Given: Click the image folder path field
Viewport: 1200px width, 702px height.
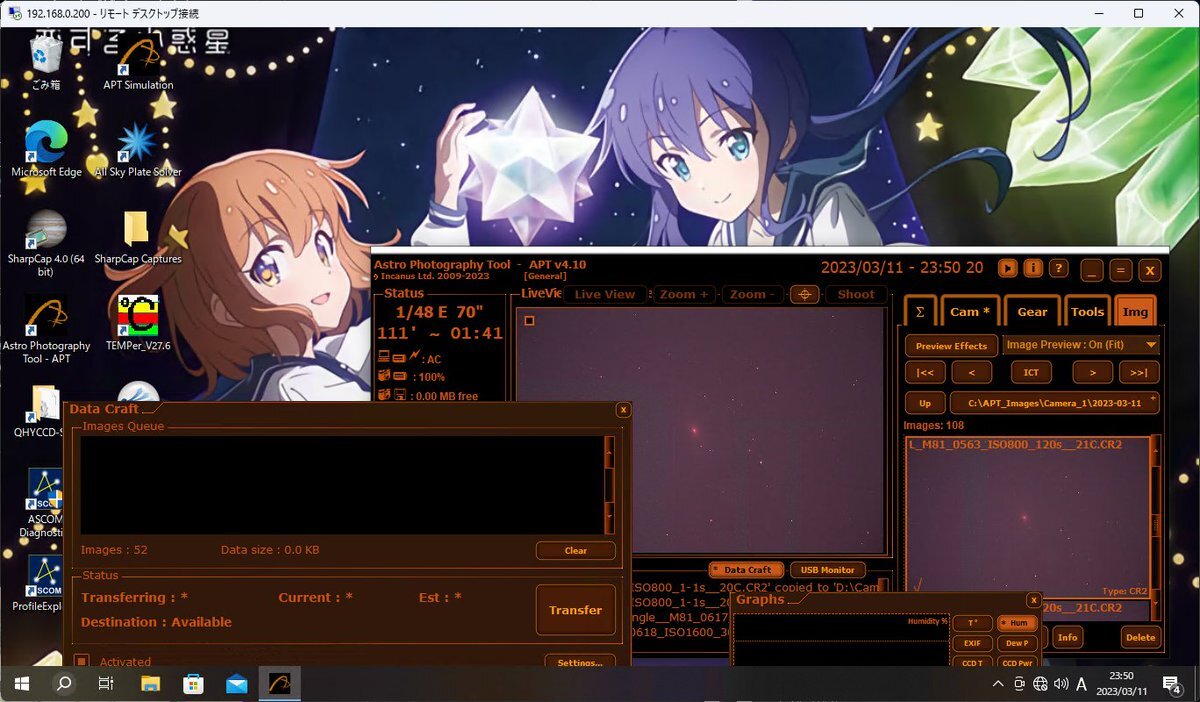Looking at the screenshot, I should click(1054, 403).
